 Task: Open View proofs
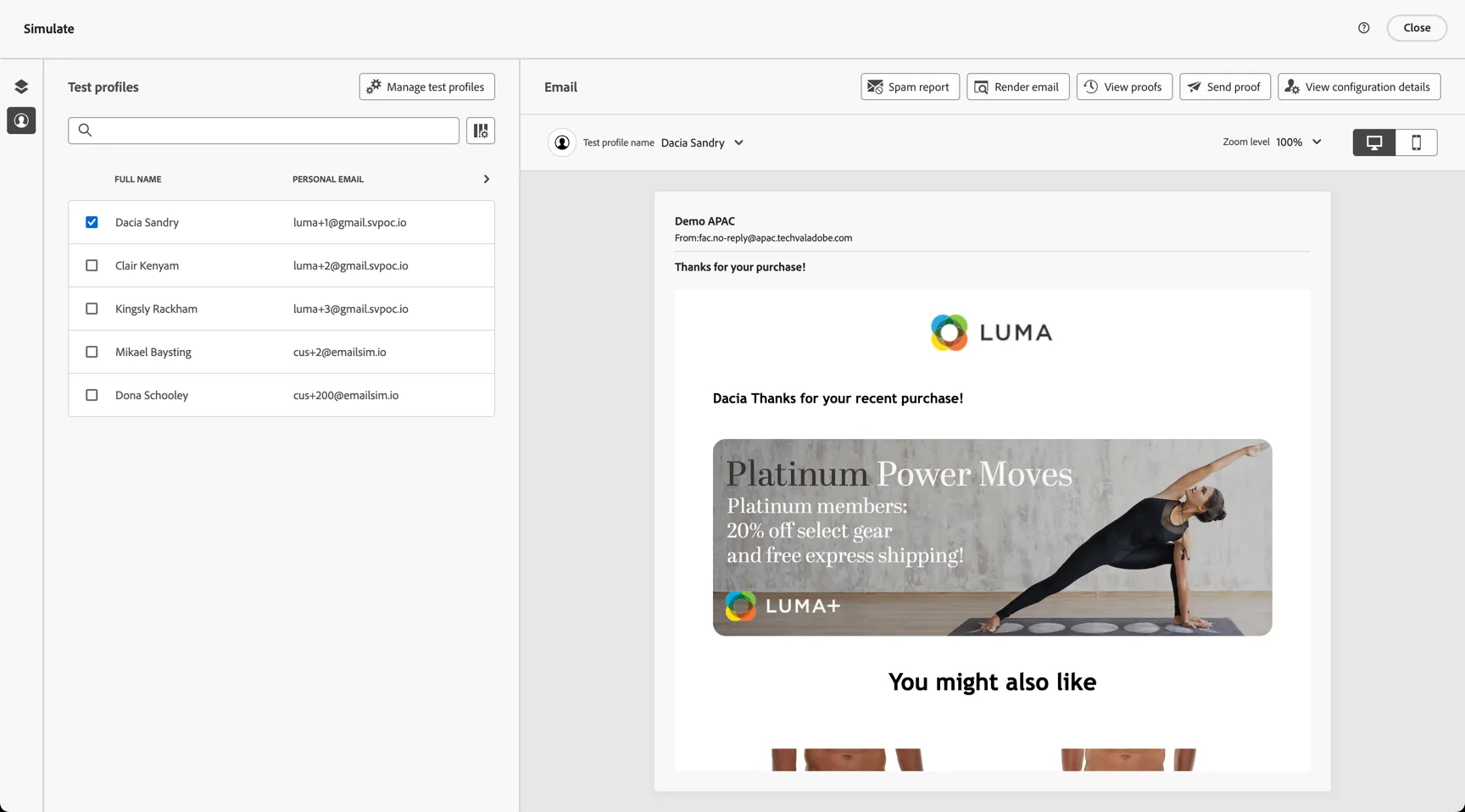point(1124,86)
